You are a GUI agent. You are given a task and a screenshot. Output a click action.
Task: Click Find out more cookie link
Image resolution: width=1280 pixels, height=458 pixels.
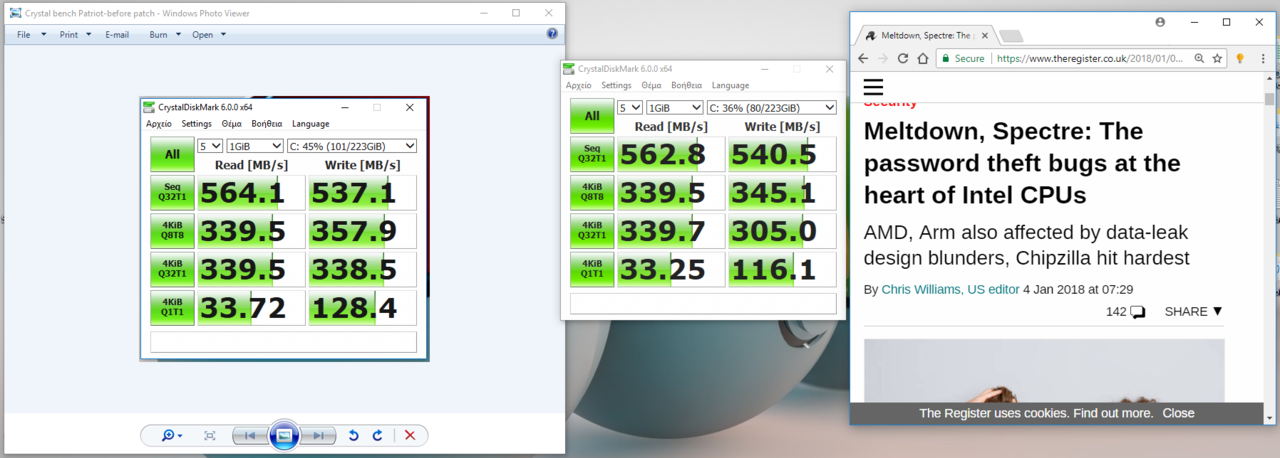pyautogui.click(x=1113, y=413)
